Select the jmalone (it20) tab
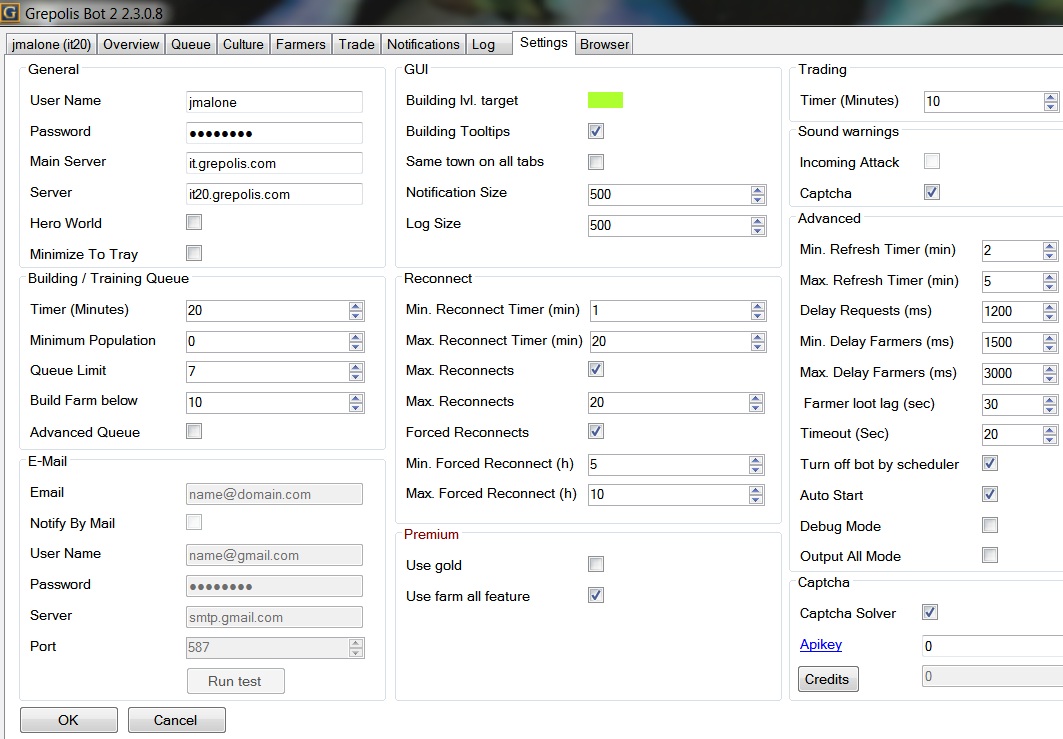Screen dimensions: 1063x739 tap(51, 44)
